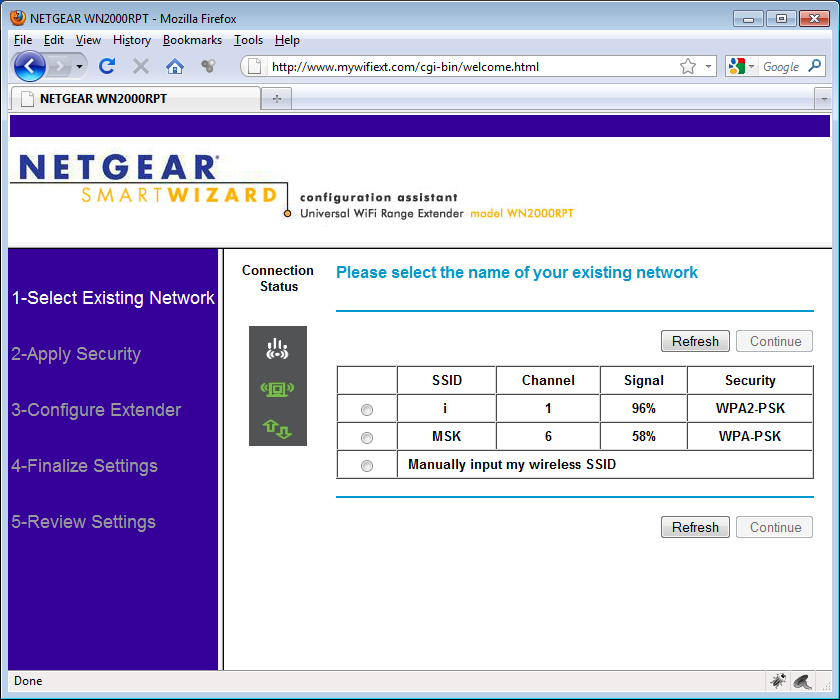The image size is (840, 700).
Task: Click the bug icon in the status bar
Action: coord(778,681)
